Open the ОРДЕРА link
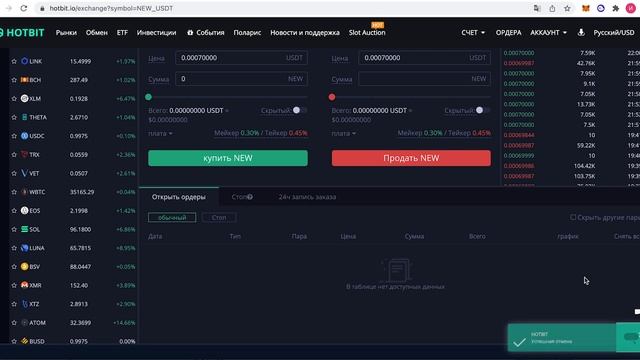The width and height of the screenshot is (640, 360). coord(508,33)
